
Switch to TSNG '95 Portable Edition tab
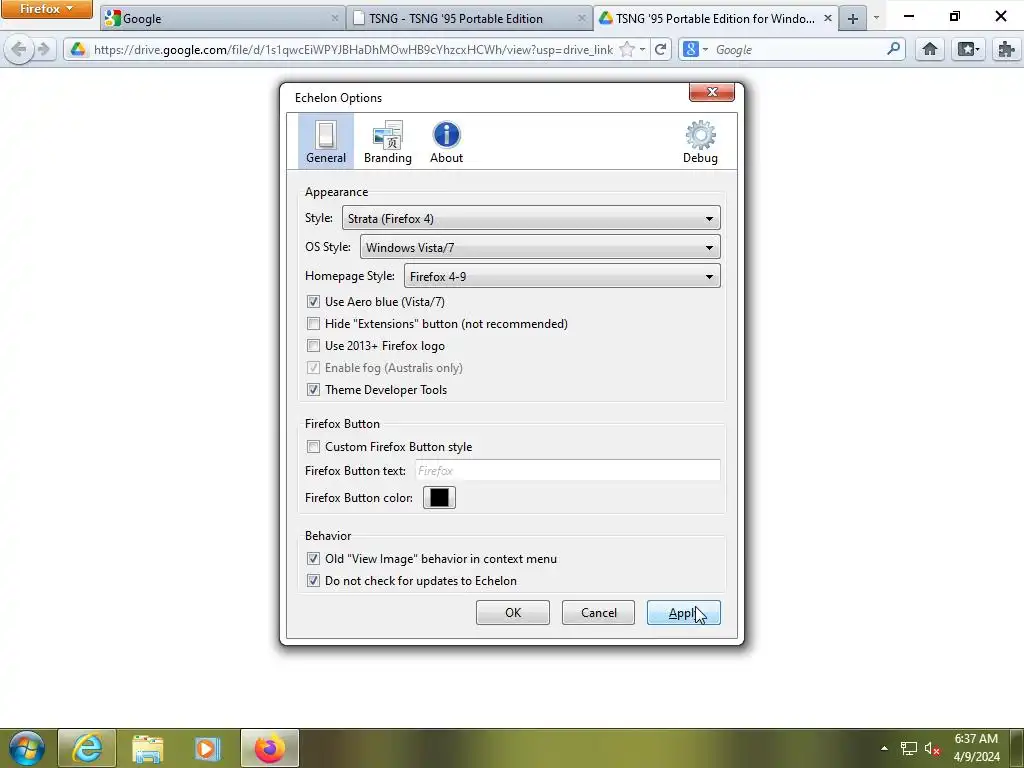[x=469, y=19]
